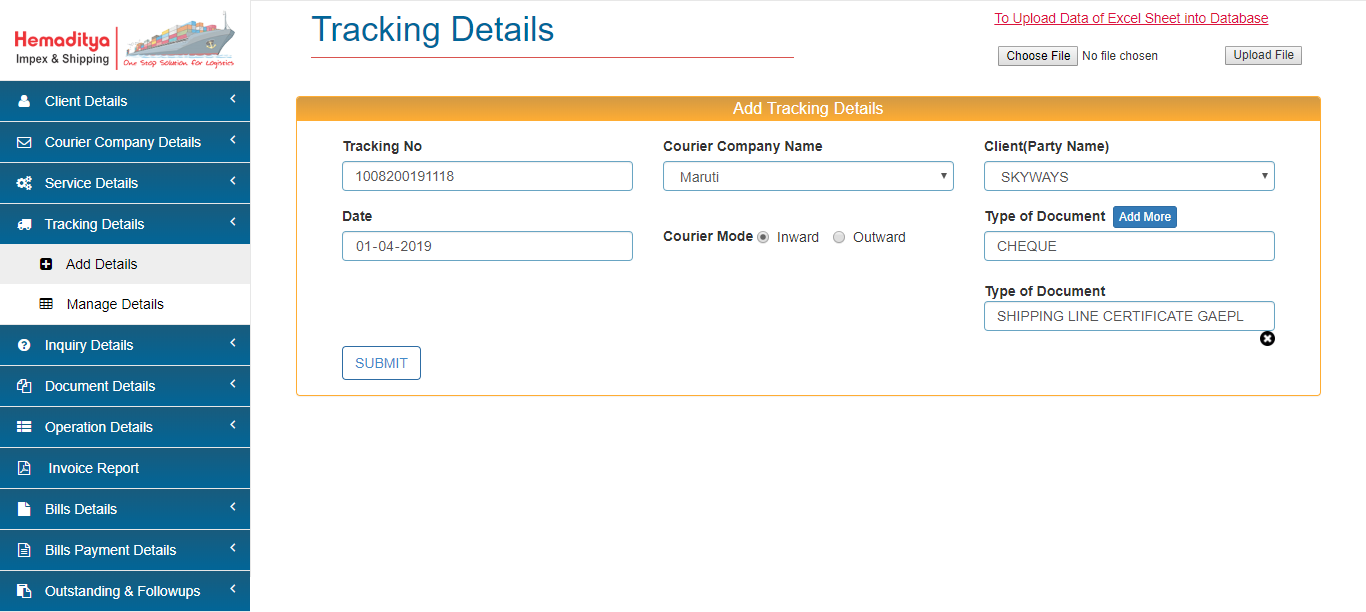Click the truck icon beside Tracking Details
Image resolution: width=1366 pixels, height=612 pixels.
tap(24, 224)
